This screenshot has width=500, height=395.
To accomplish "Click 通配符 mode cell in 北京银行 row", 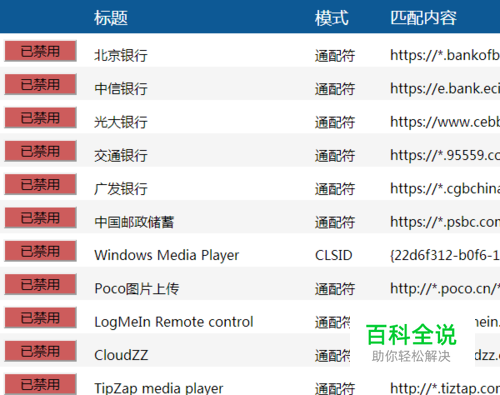I will coord(335,55).
